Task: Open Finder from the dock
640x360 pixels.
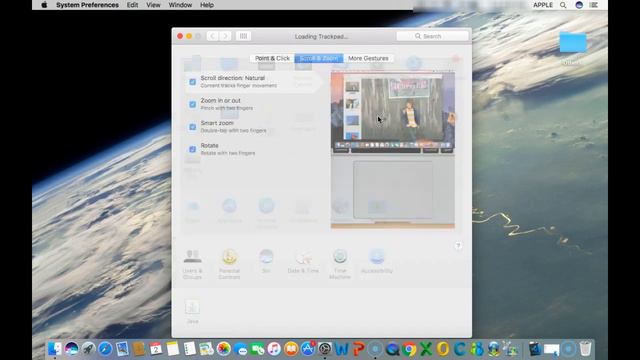Action: coord(55,349)
